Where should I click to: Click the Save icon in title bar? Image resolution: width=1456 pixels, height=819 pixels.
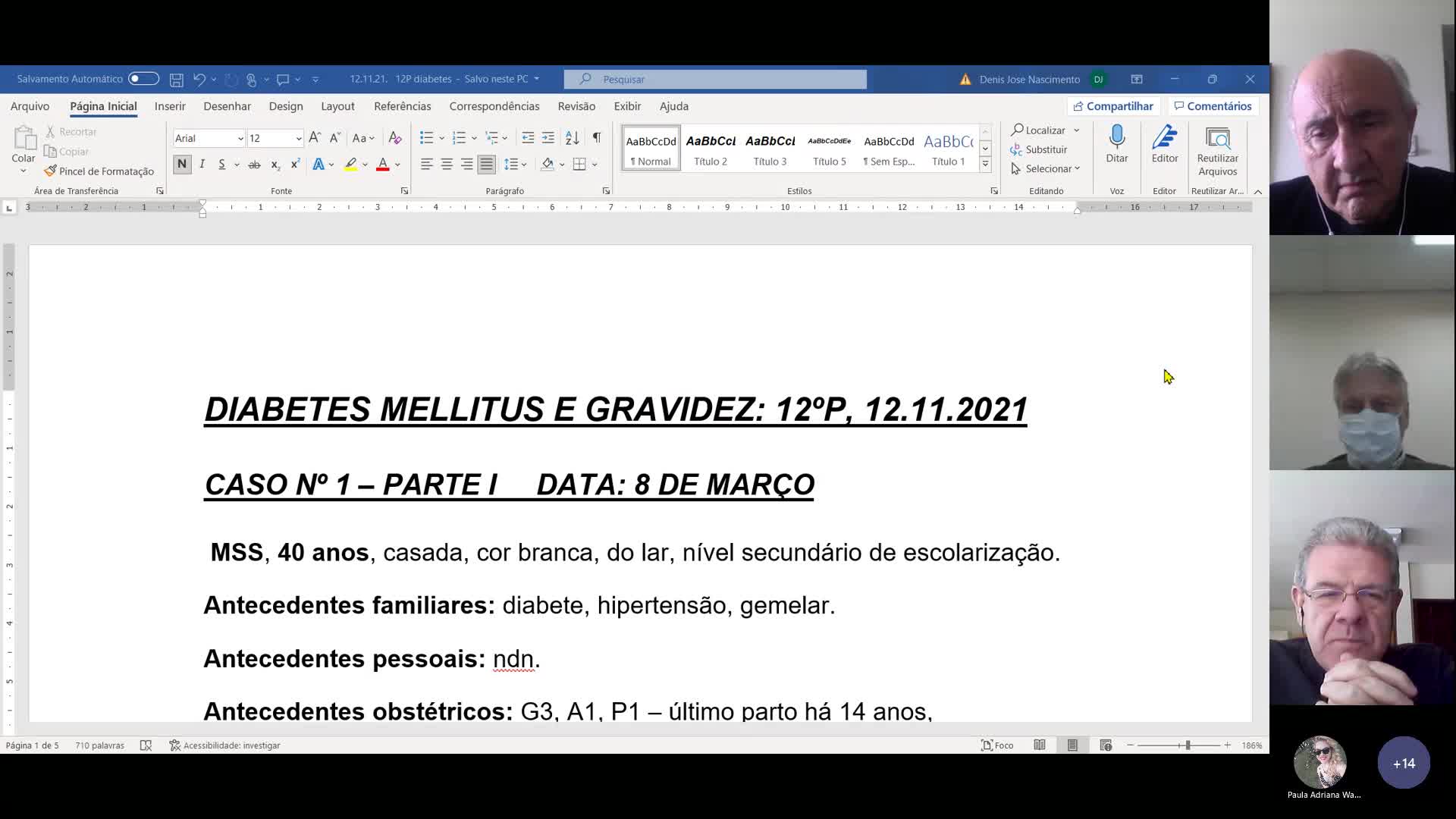click(x=176, y=79)
